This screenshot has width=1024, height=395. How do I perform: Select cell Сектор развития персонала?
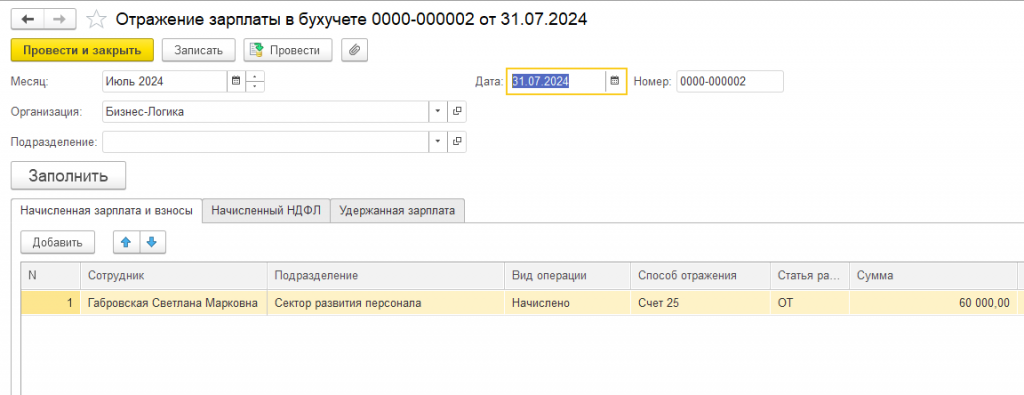(x=386, y=303)
